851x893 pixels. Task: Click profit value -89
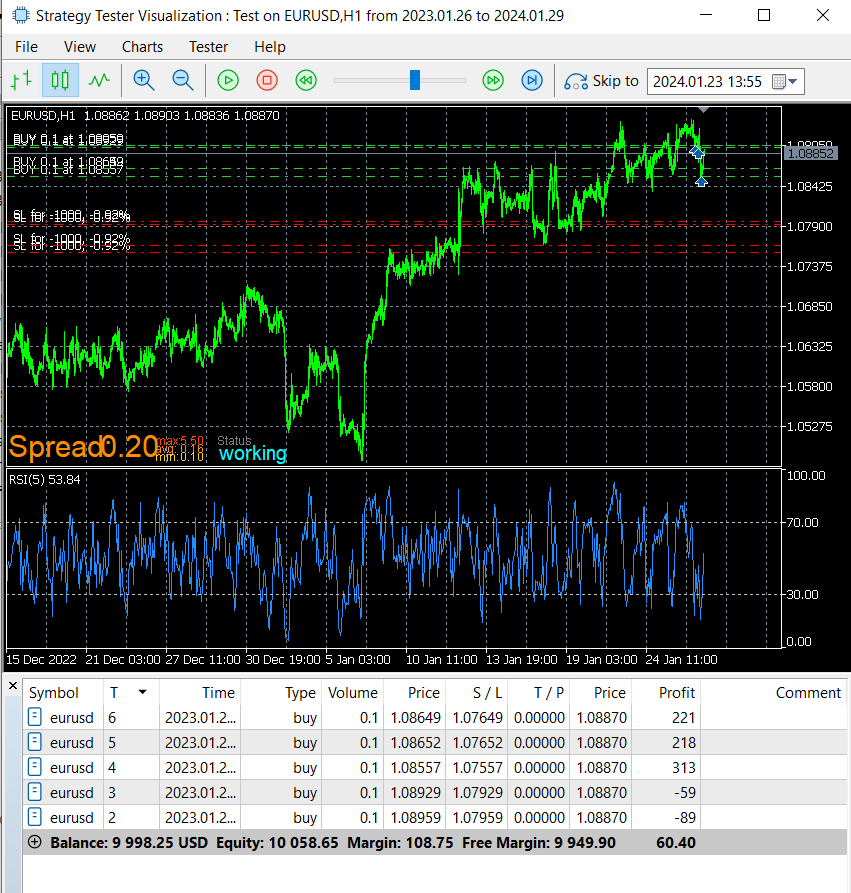click(x=685, y=818)
